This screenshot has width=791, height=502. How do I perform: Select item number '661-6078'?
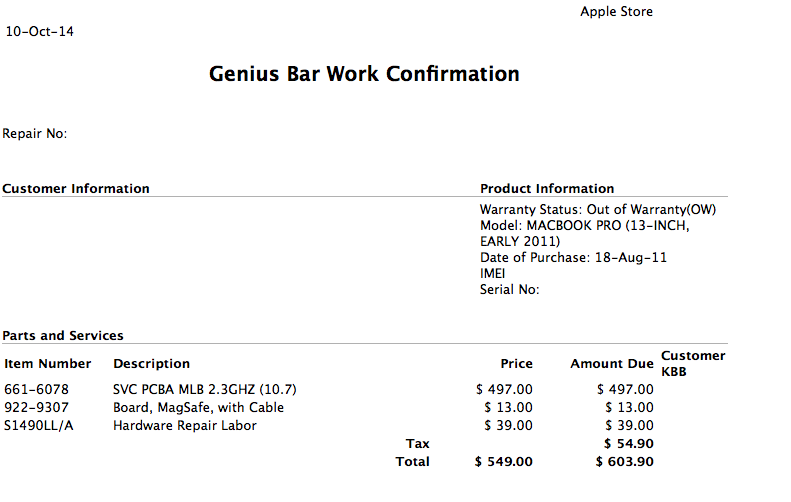pos(36,389)
